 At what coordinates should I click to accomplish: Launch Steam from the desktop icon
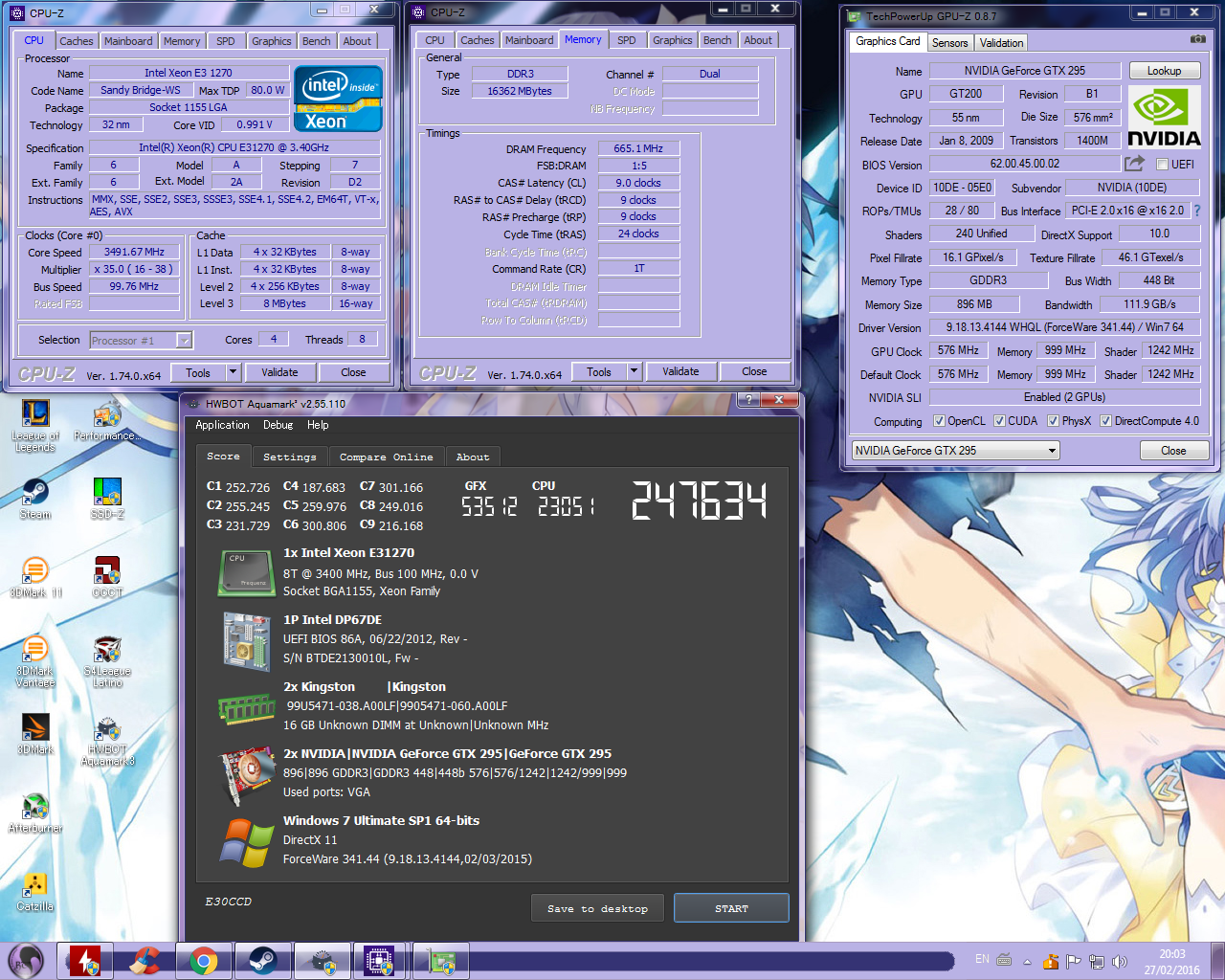(x=35, y=499)
